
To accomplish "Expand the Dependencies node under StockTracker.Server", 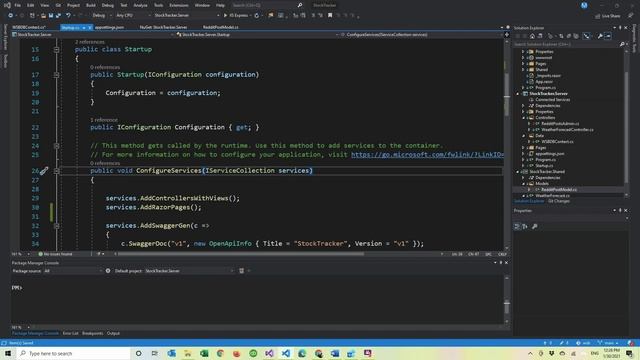I will 523,106.
